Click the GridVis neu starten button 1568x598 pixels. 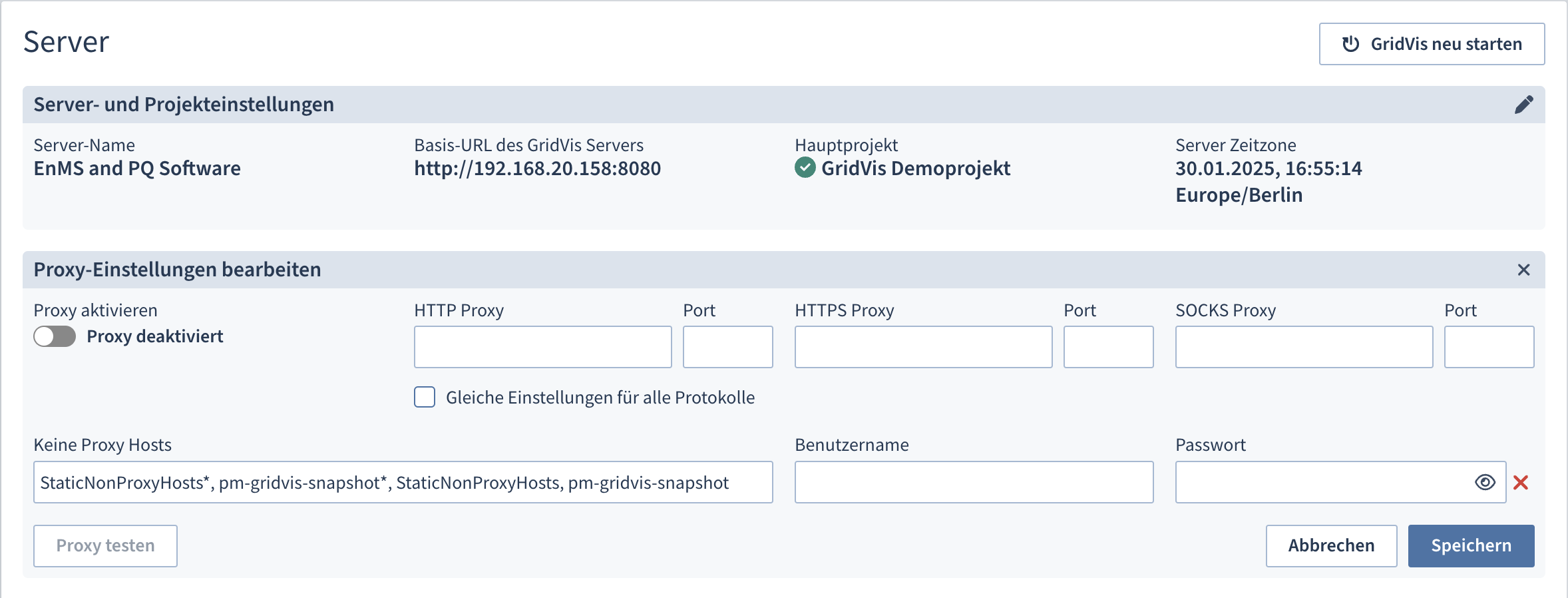pos(1432,44)
